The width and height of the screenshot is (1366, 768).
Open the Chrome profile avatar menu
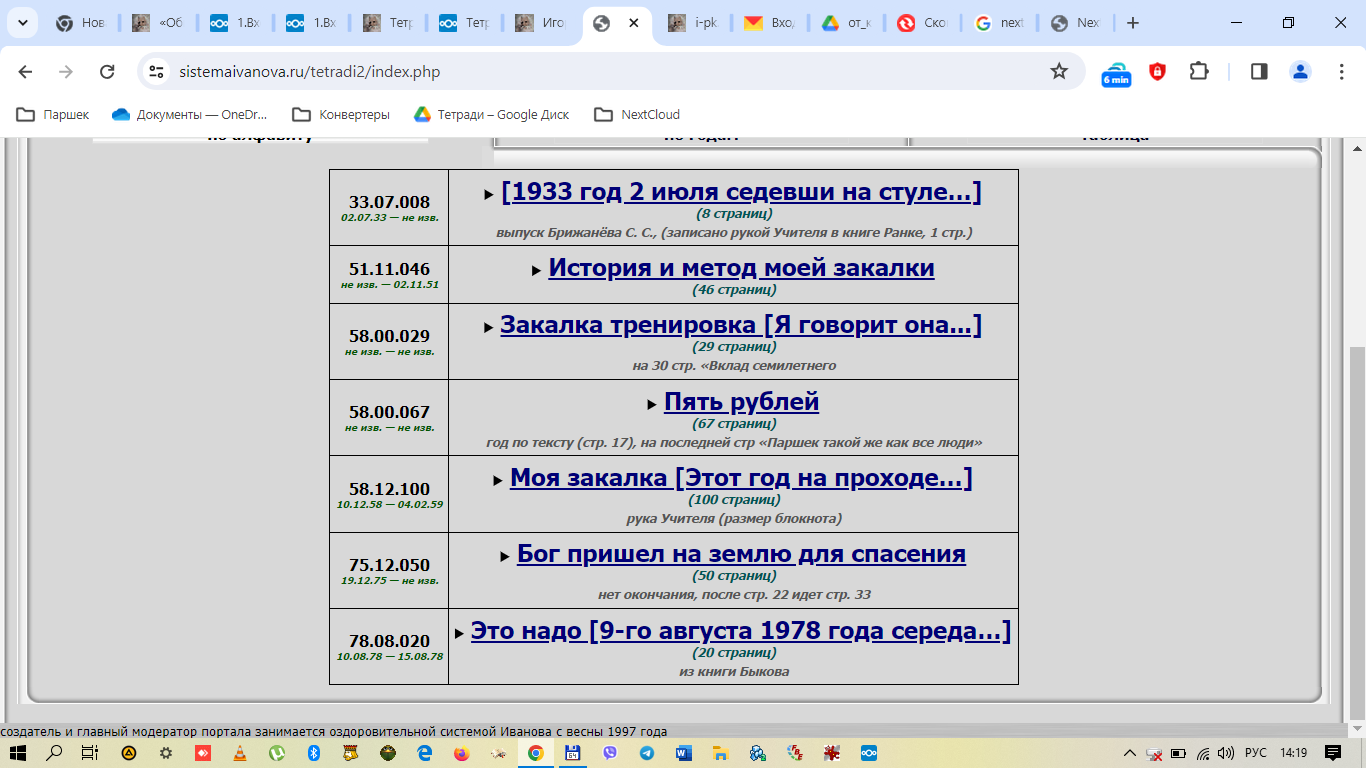click(x=1300, y=71)
